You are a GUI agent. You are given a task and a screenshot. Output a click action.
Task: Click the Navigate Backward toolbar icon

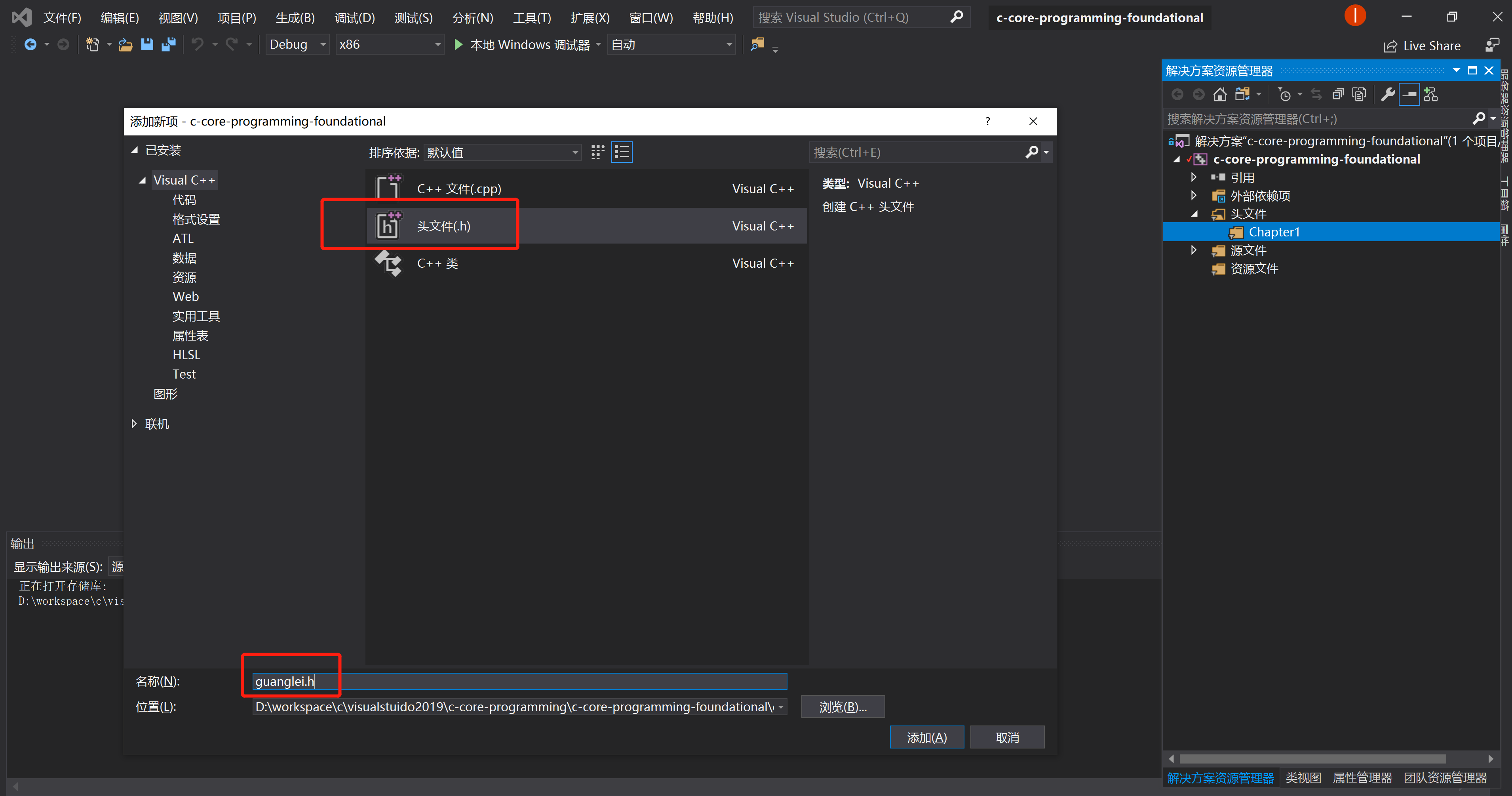pos(30,45)
